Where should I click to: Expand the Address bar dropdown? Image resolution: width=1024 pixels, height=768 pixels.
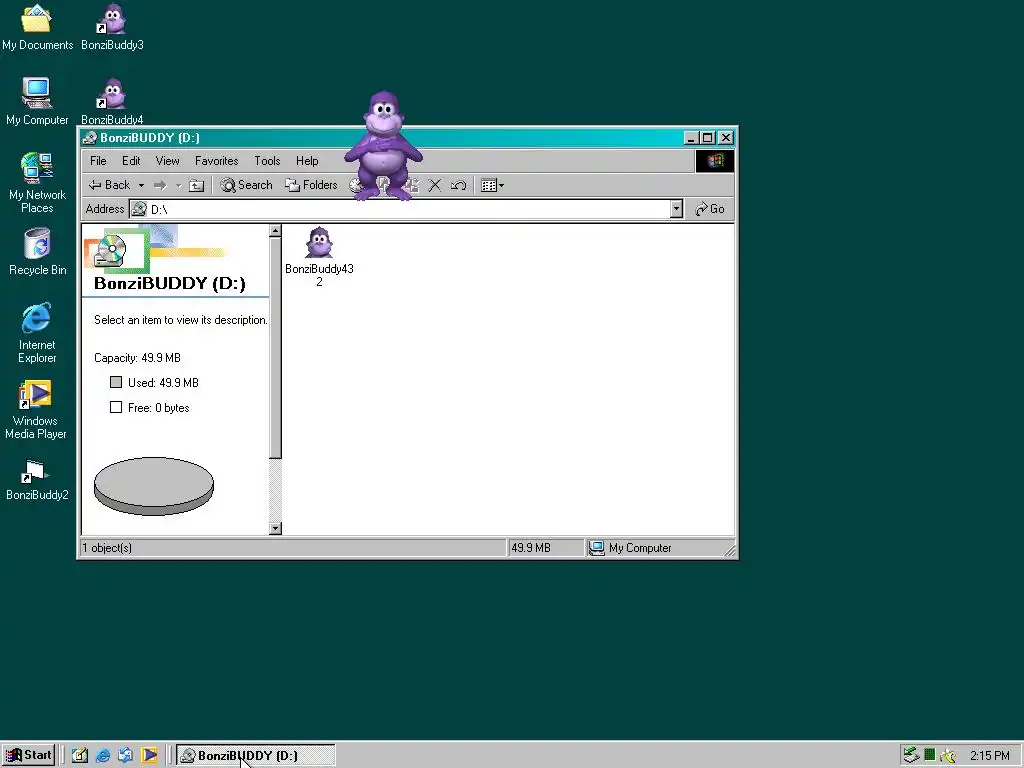click(x=677, y=209)
